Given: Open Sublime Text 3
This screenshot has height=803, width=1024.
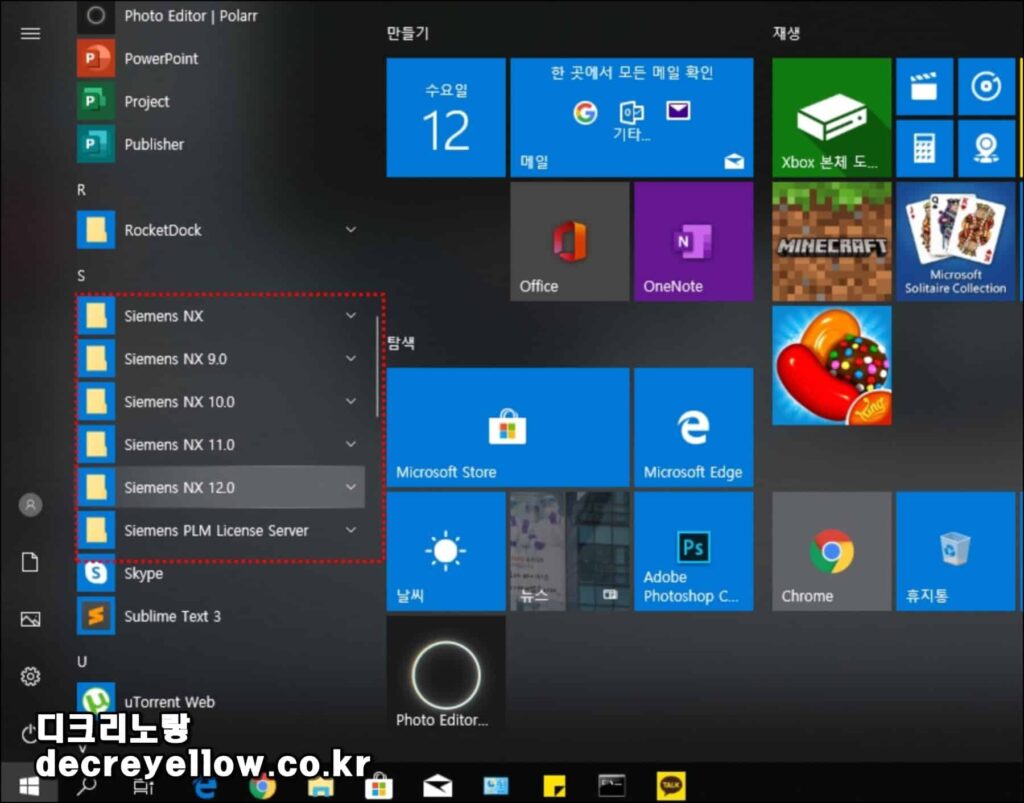Looking at the screenshot, I should point(220,616).
